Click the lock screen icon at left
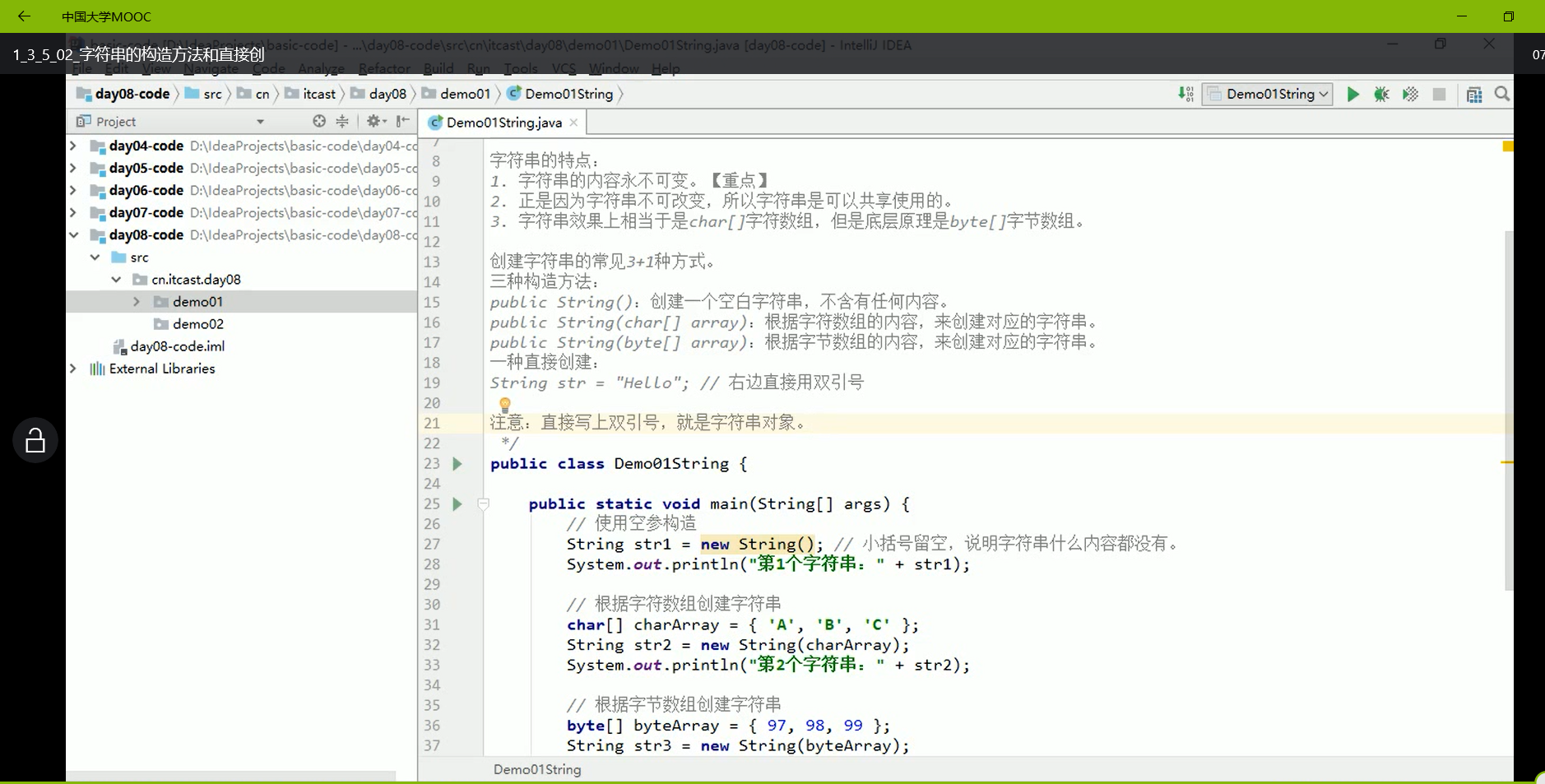Image resolution: width=1545 pixels, height=784 pixels. (35, 440)
